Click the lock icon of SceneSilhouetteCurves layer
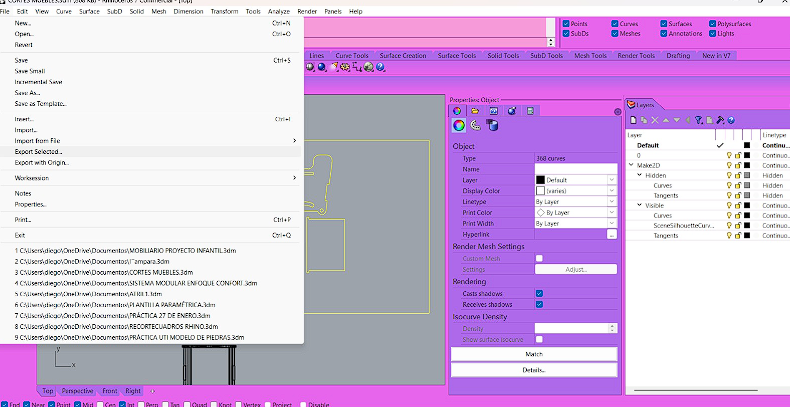790x407 pixels. click(x=738, y=225)
